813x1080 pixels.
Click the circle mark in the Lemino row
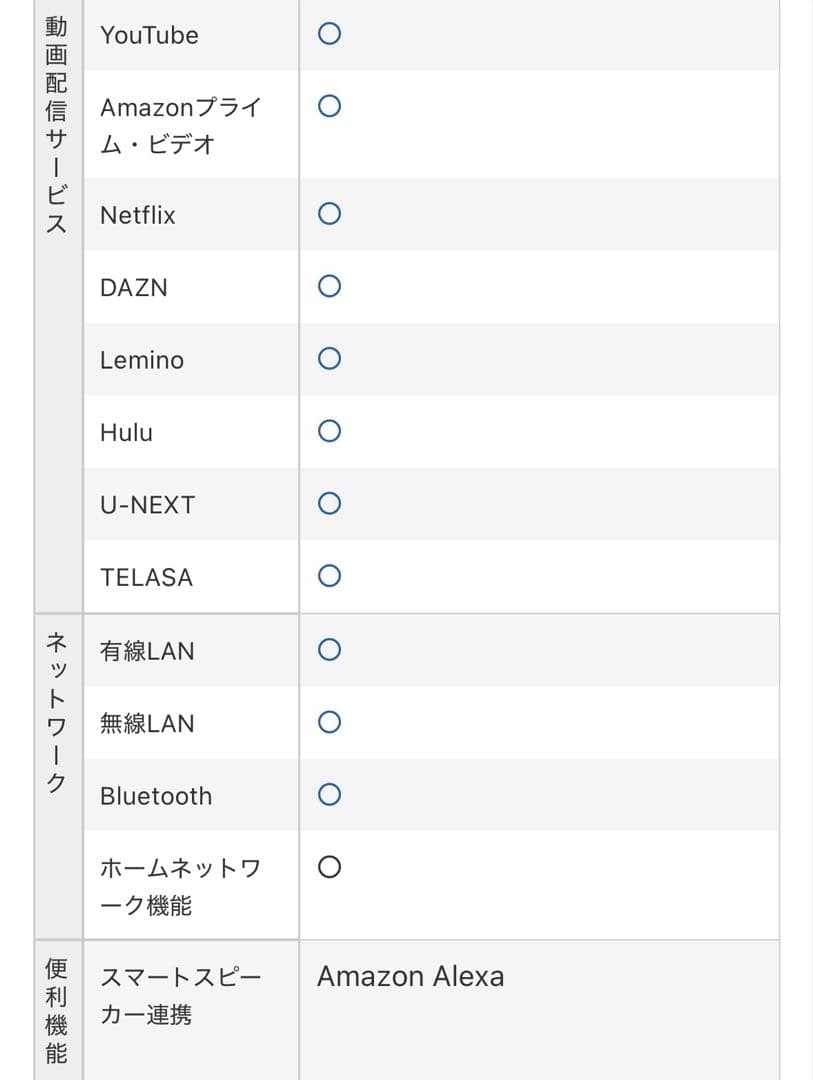[x=329, y=358]
